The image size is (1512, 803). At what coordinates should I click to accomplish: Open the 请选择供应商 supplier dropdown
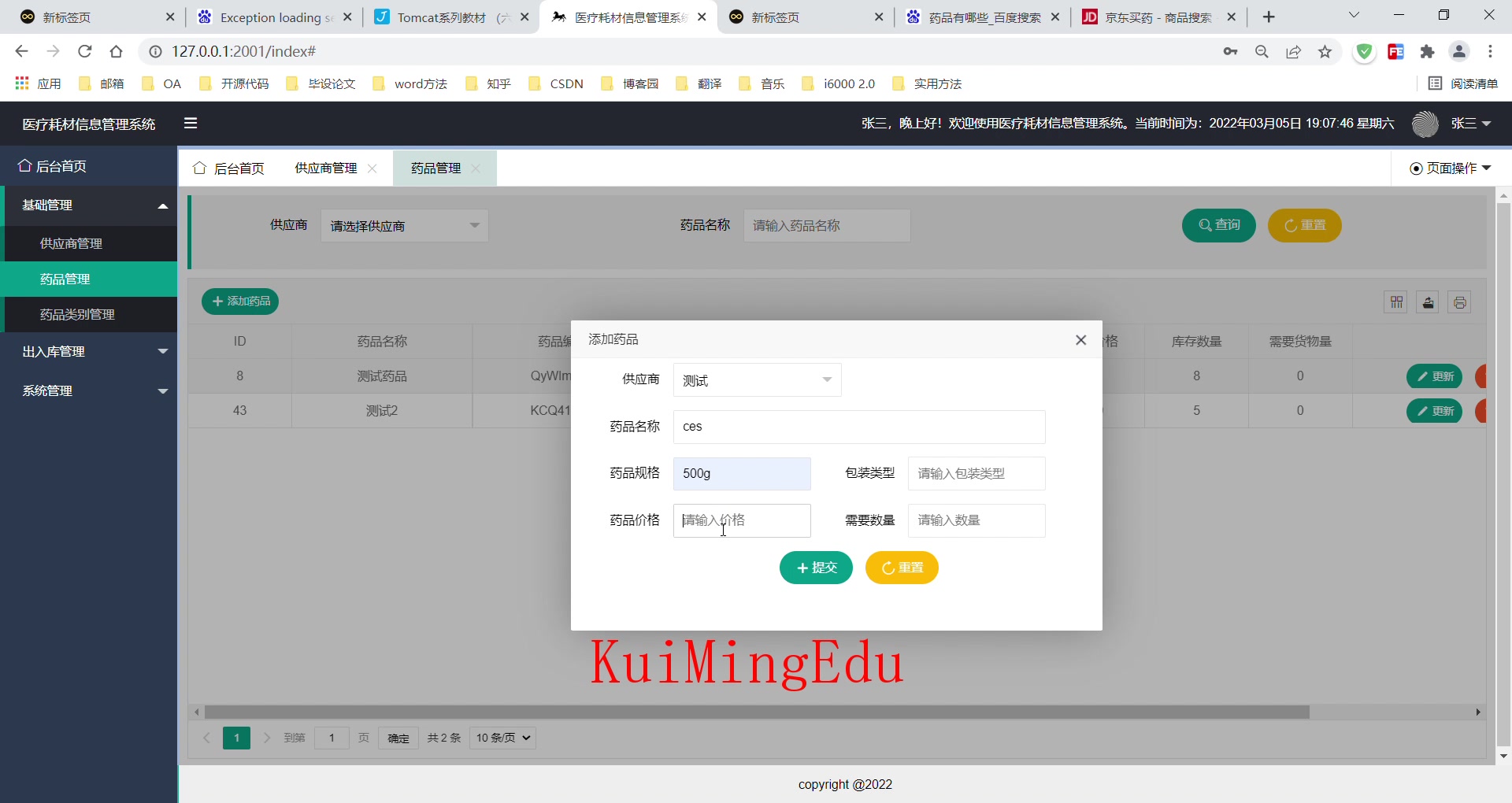pos(404,225)
